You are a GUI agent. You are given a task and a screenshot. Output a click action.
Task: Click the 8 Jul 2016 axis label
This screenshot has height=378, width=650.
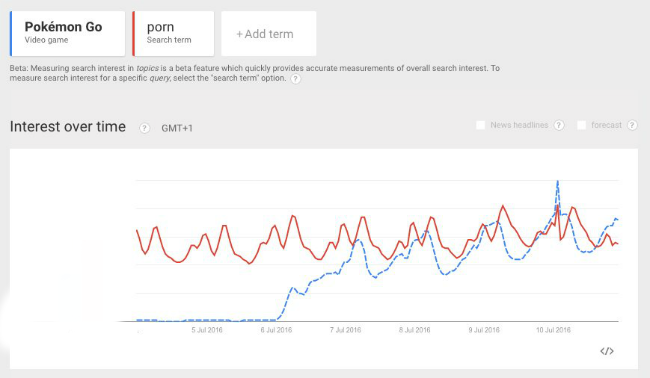click(415, 330)
